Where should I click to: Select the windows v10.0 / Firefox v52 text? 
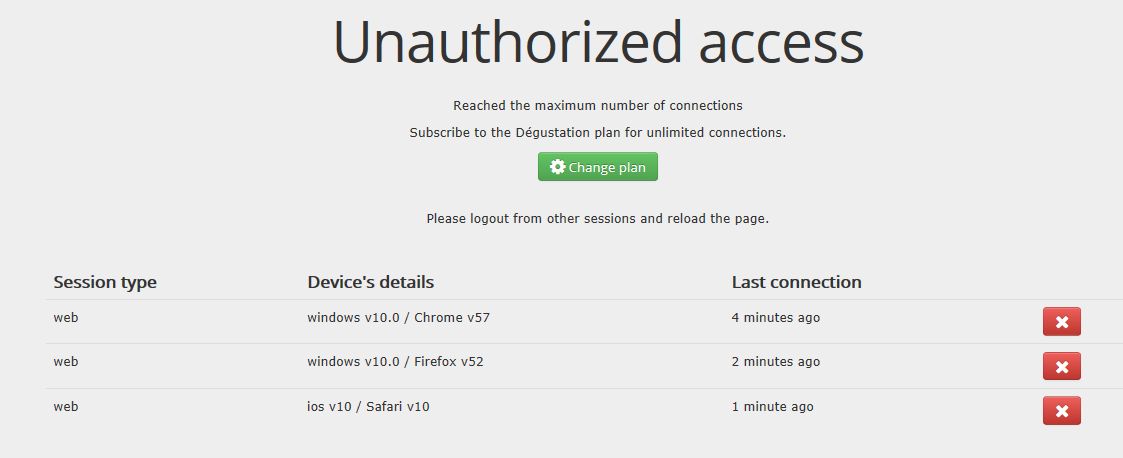(x=395, y=362)
